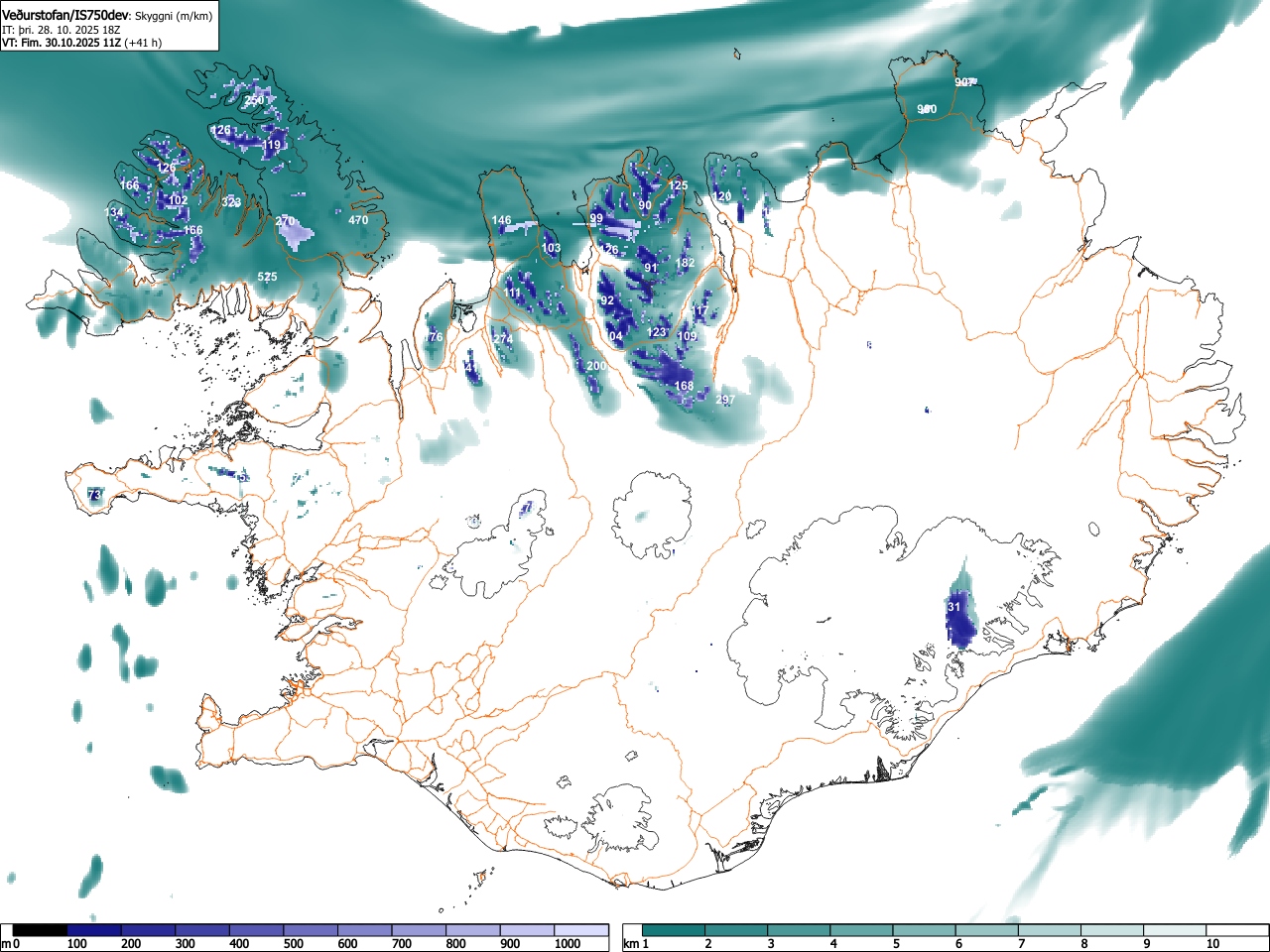Click the visibility value 146 on the map

501,220
